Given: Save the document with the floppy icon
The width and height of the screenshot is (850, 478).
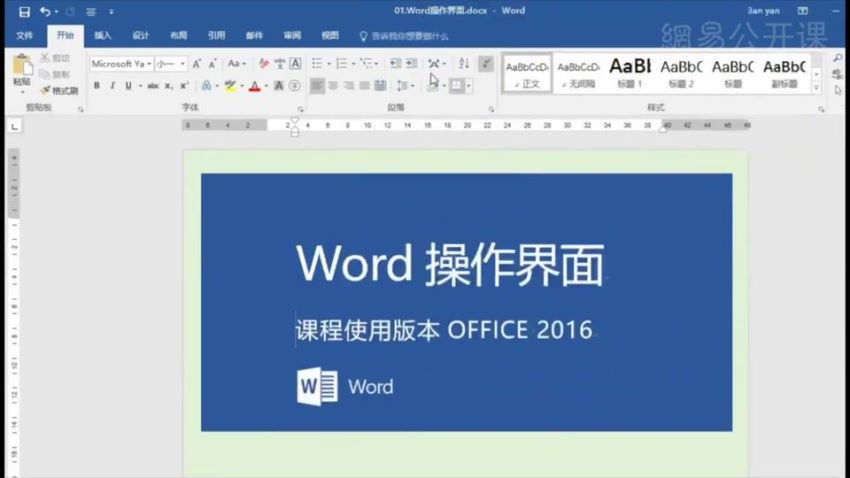Looking at the screenshot, I should [24, 11].
